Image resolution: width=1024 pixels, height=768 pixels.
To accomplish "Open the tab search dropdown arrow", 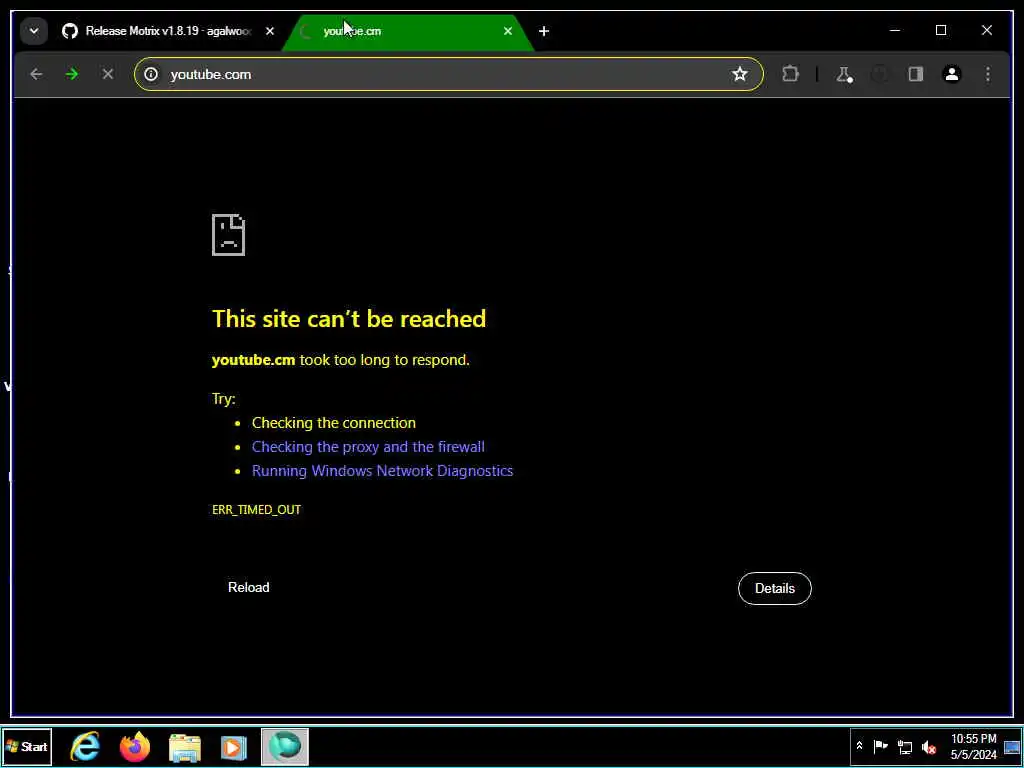I will click(x=34, y=31).
